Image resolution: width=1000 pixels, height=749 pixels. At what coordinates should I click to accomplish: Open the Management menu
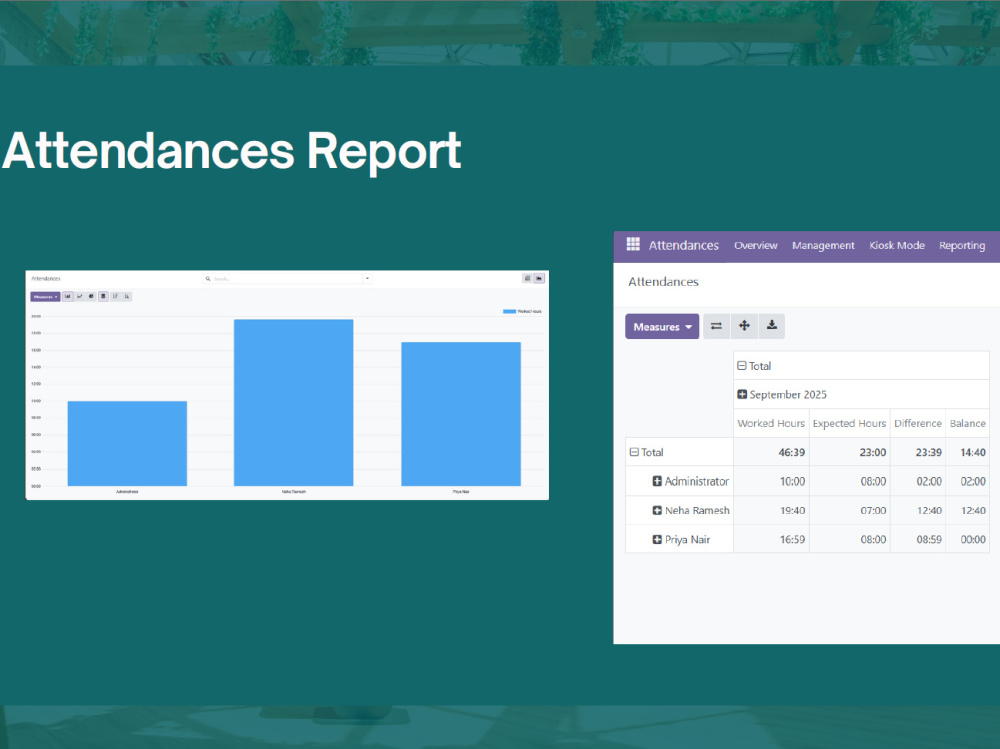coord(823,245)
